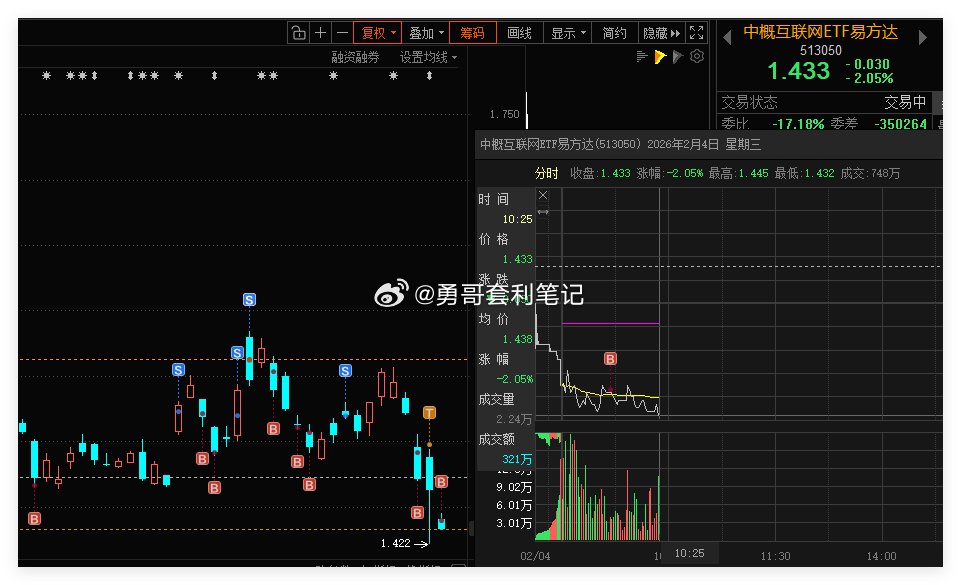961x585 pixels.
Task: Toggle 简约 simplified display mode
Action: coord(613,32)
